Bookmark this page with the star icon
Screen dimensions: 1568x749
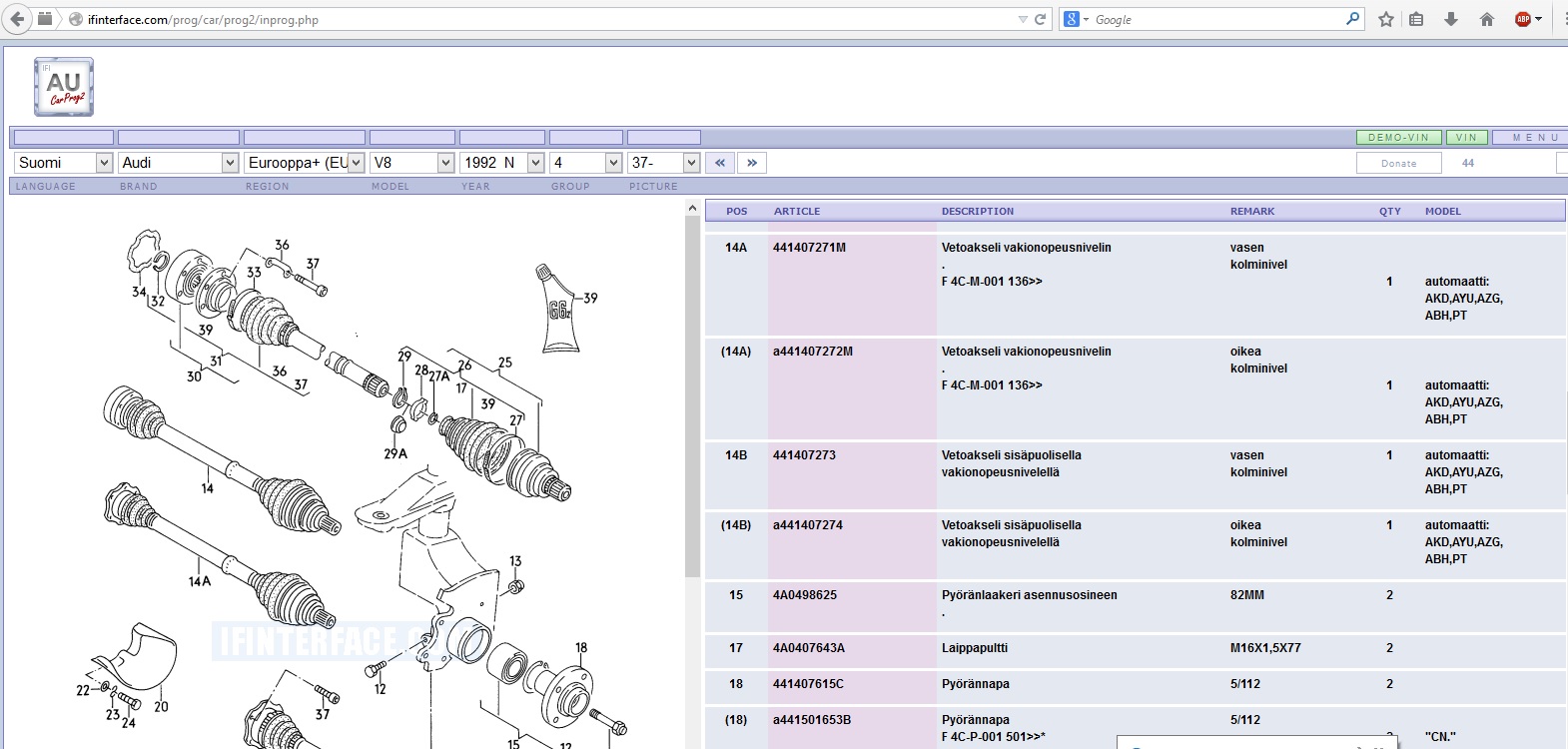tap(1386, 19)
